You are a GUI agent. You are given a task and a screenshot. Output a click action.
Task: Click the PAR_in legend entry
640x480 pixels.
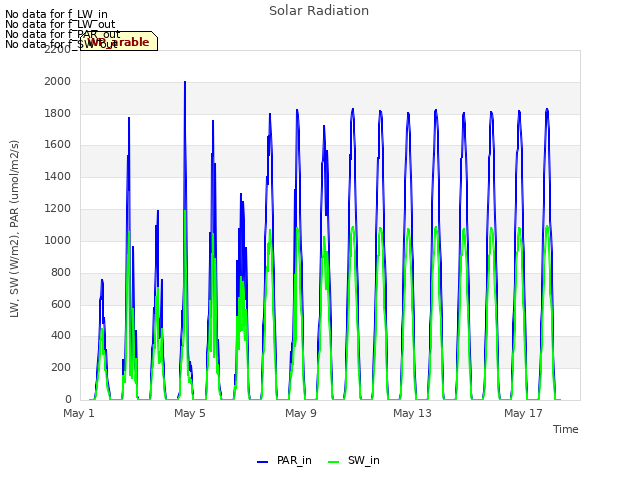[284, 460]
